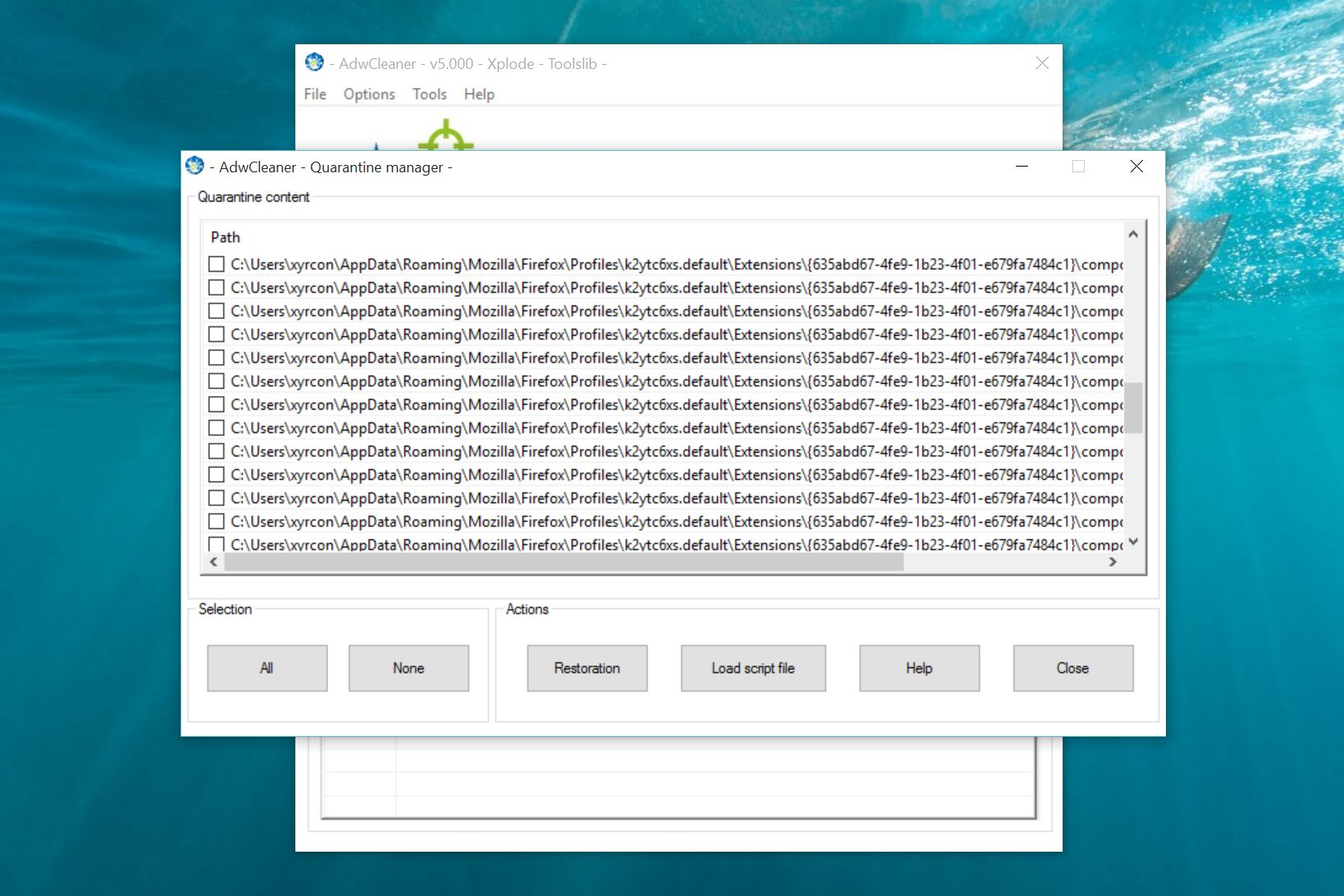Screen dimensions: 1344x896
Task: Click the Close button in the Actions group
Action: pyautogui.click(x=1073, y=668)
